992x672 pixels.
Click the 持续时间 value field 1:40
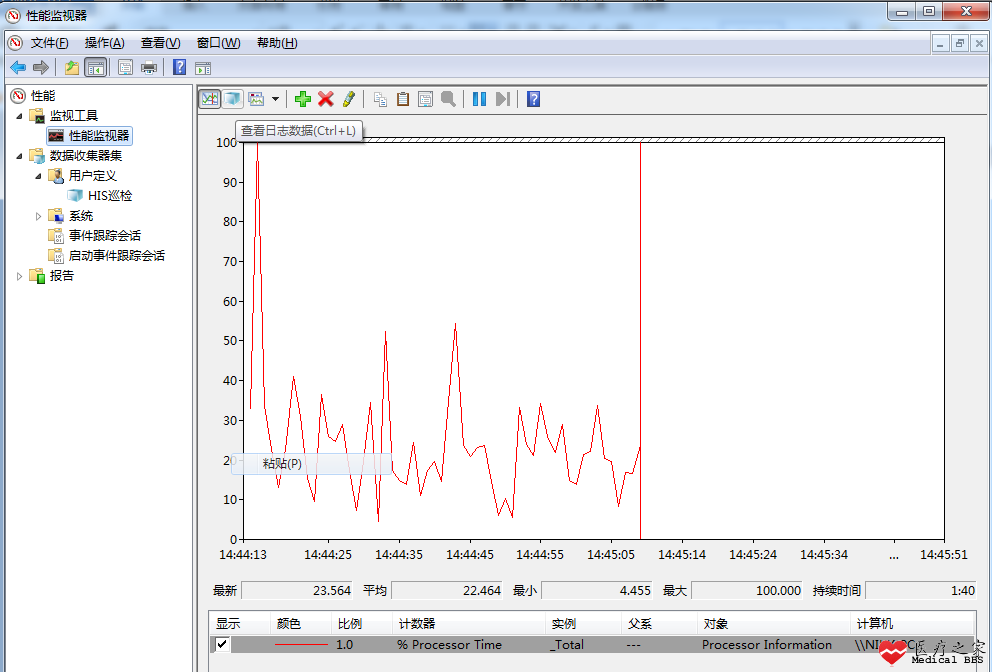(x=921, y=590)
